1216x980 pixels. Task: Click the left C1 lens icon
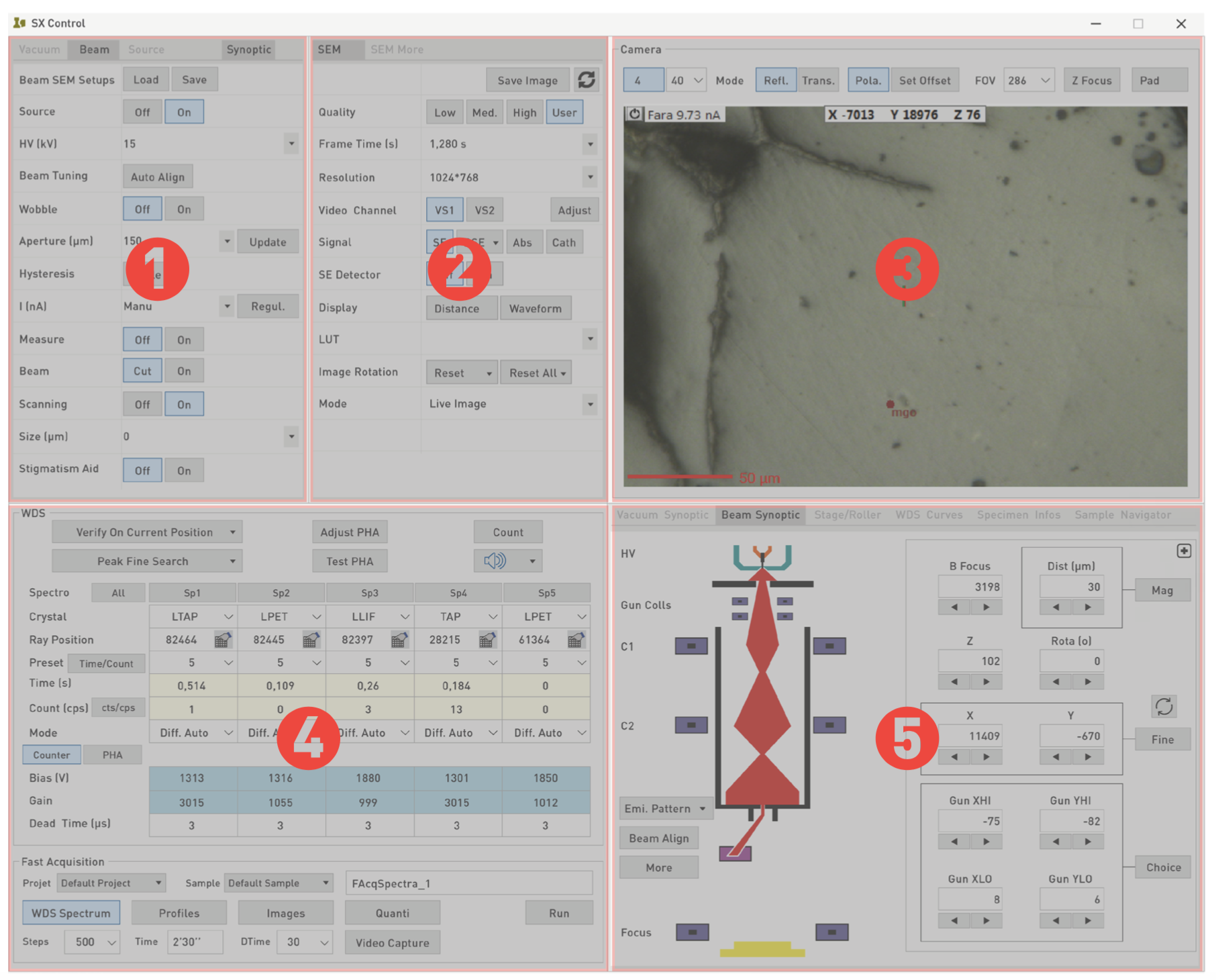pos(691,646)
